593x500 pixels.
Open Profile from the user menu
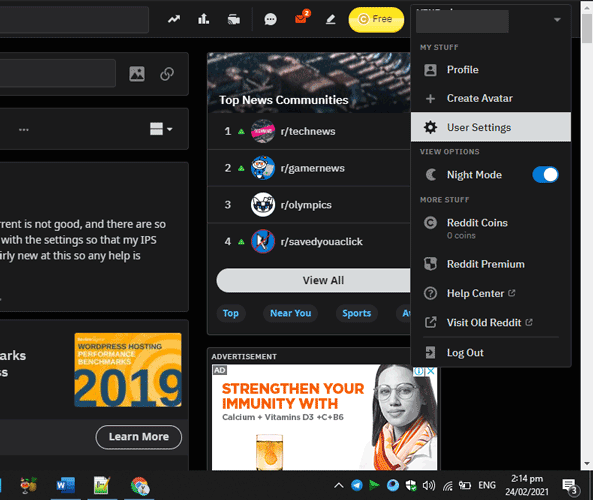click(491, 70)
